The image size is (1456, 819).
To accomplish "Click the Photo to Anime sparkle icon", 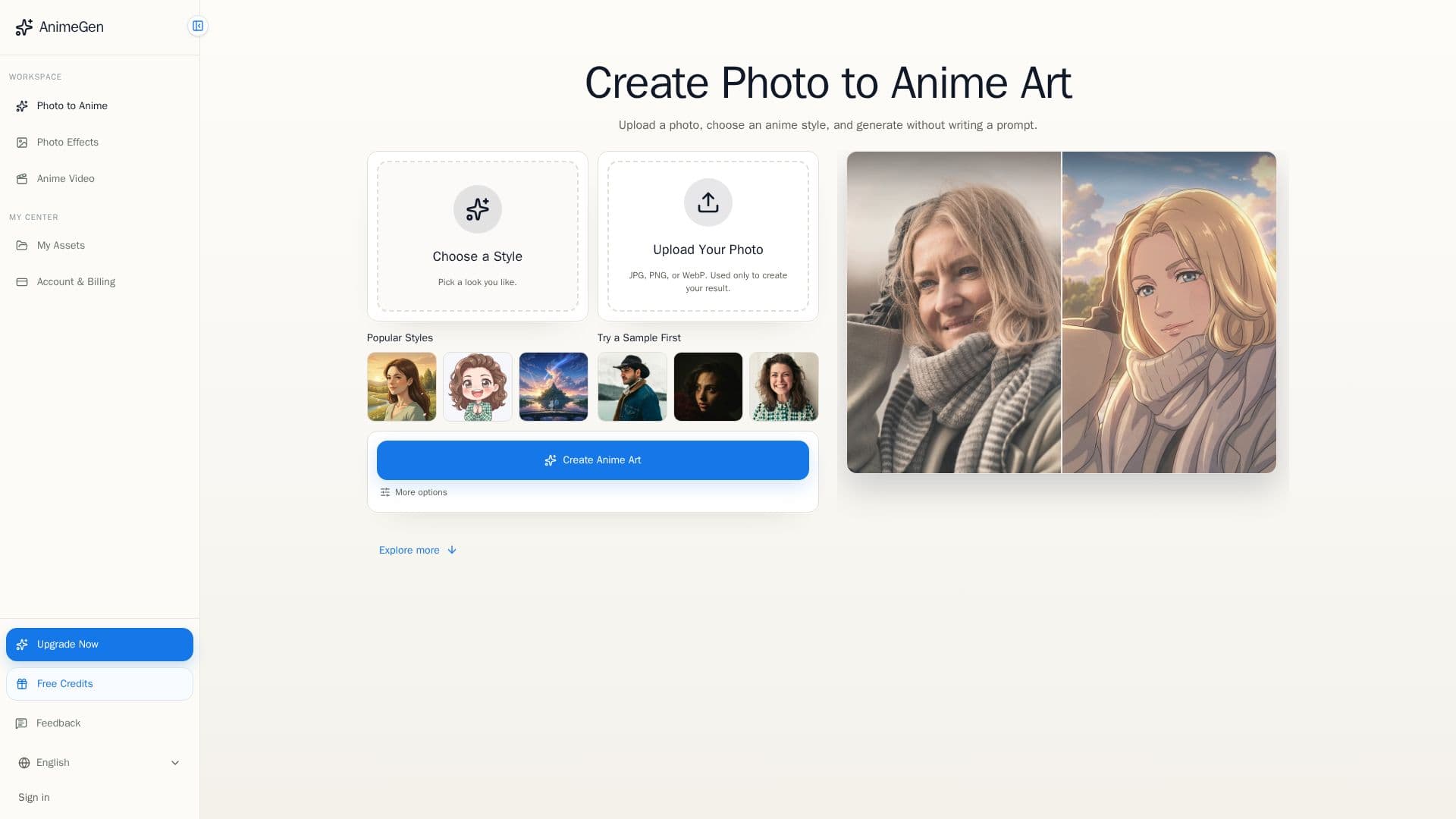I will click(22, 106).
